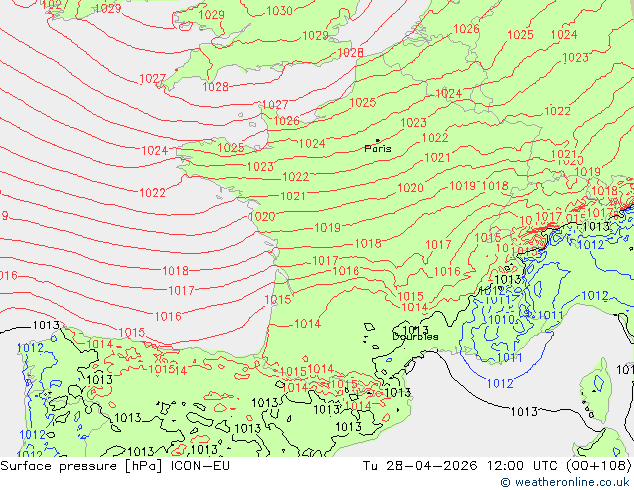Select the 1020 label on the French Atlantic coast
Screen dimensions: 634x490
262,217
